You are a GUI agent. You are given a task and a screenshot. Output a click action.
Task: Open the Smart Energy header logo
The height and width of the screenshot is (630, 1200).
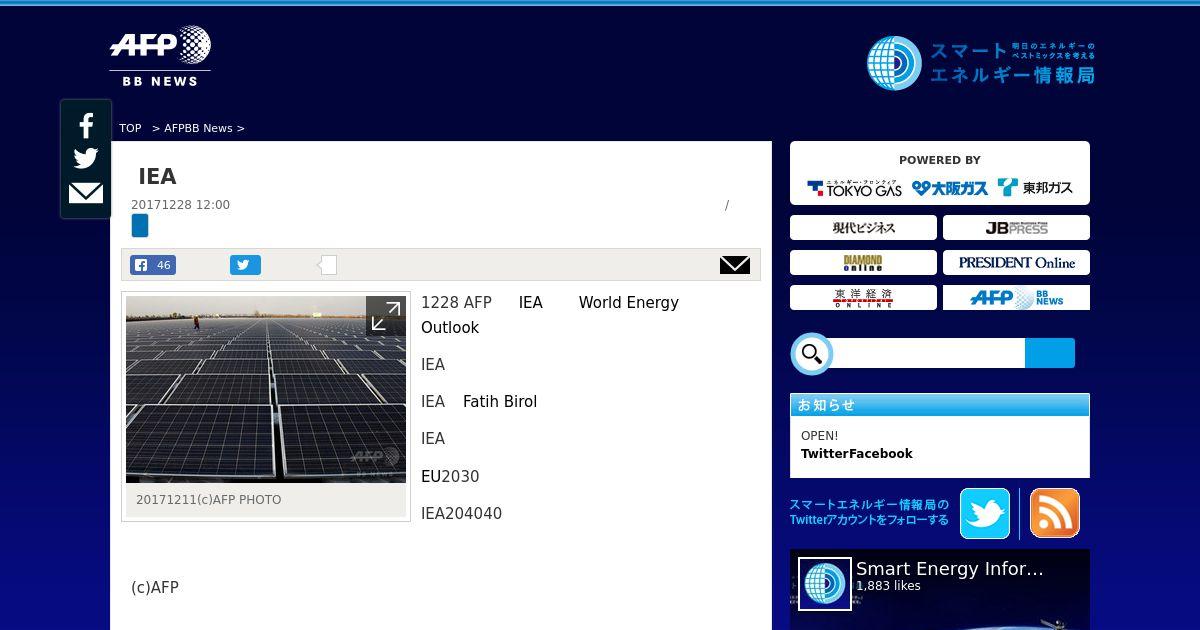click(980, 63)
